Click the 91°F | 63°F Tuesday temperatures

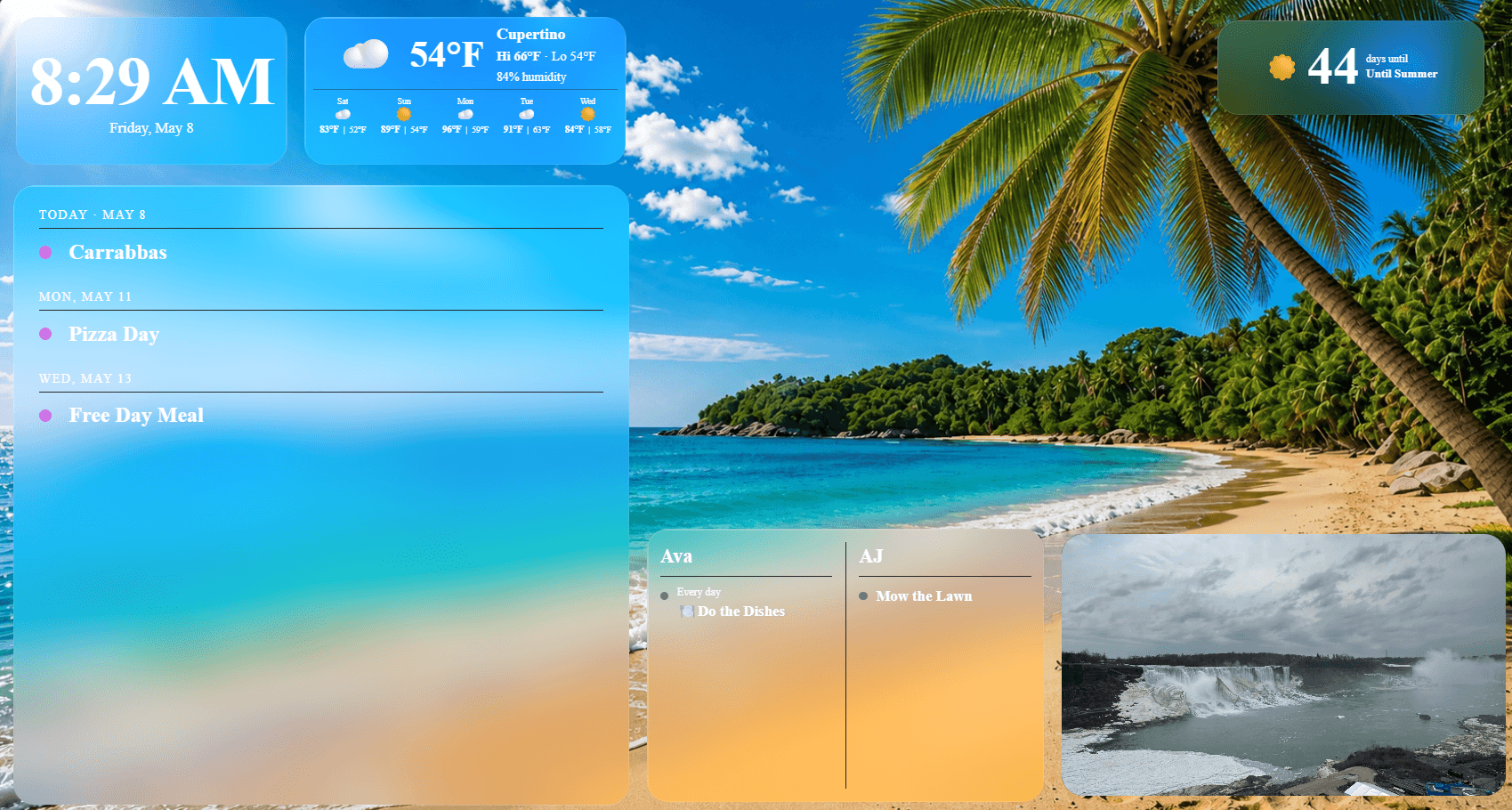[x=527, y=130]
